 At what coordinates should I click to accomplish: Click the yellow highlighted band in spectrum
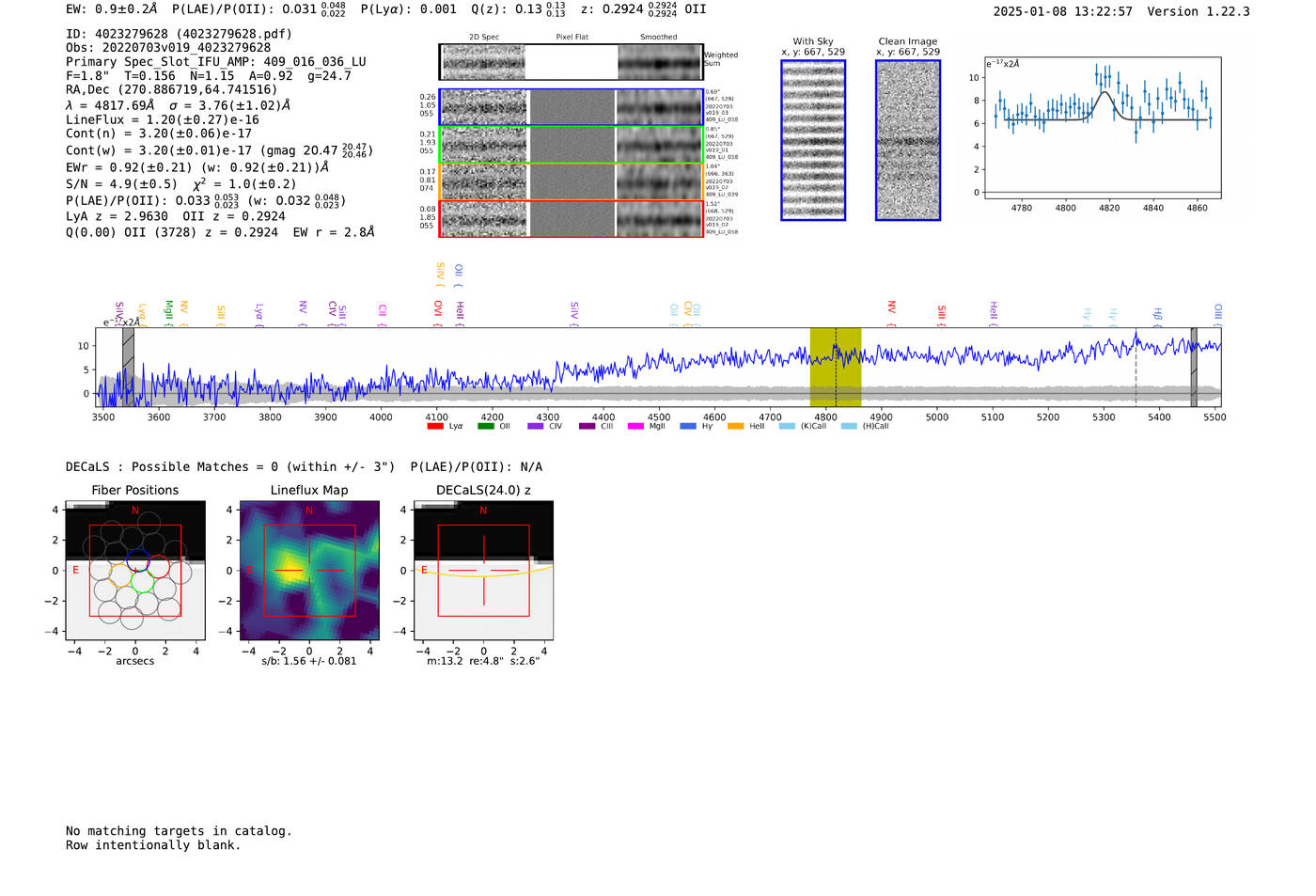836,368
